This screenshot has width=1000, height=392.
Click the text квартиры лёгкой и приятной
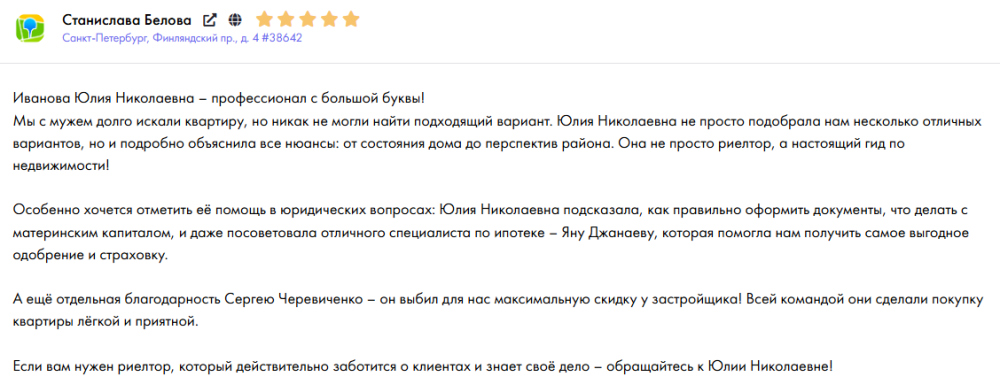[106, 322]
